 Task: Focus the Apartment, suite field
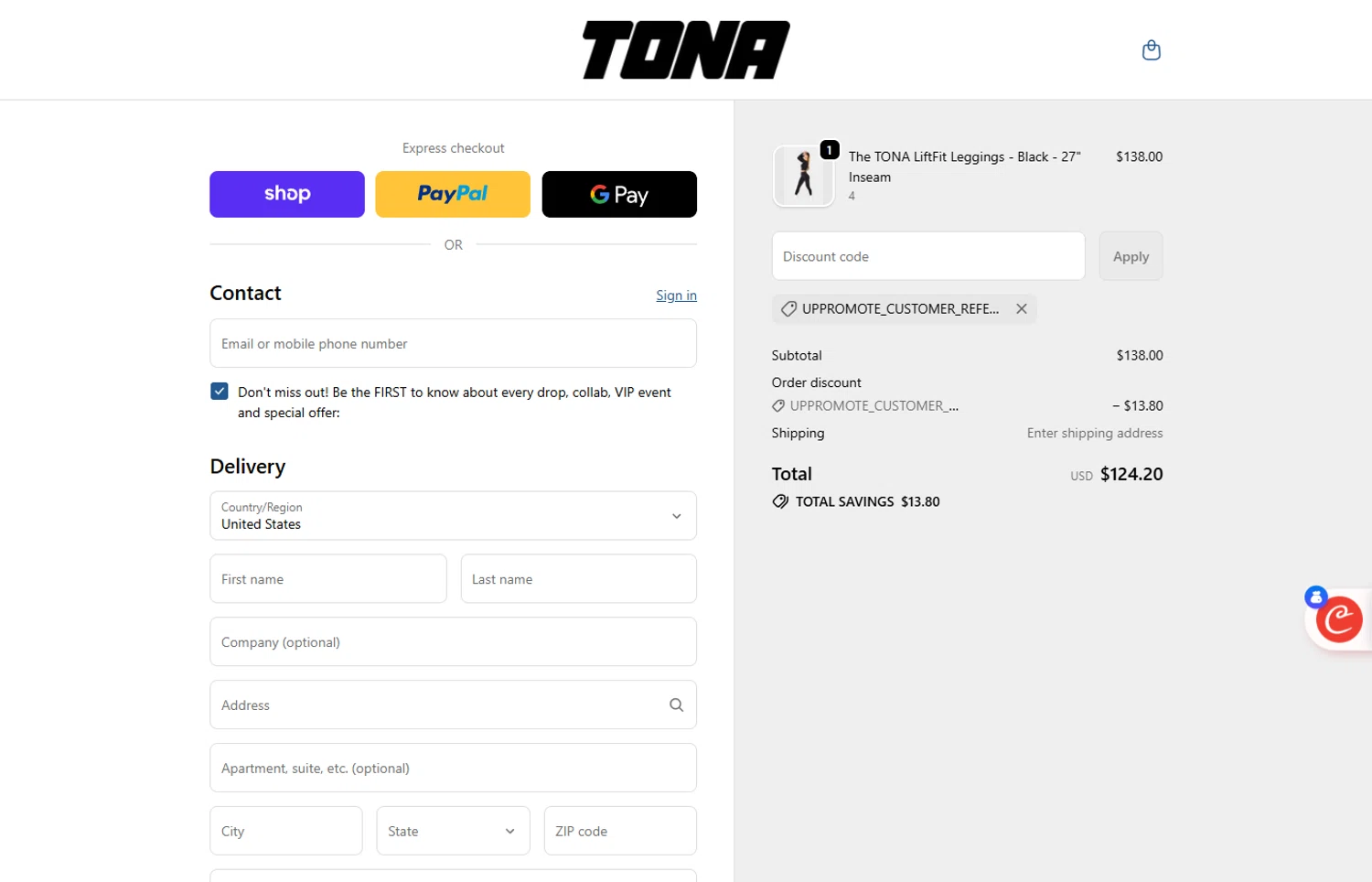[x=453, y=769]
